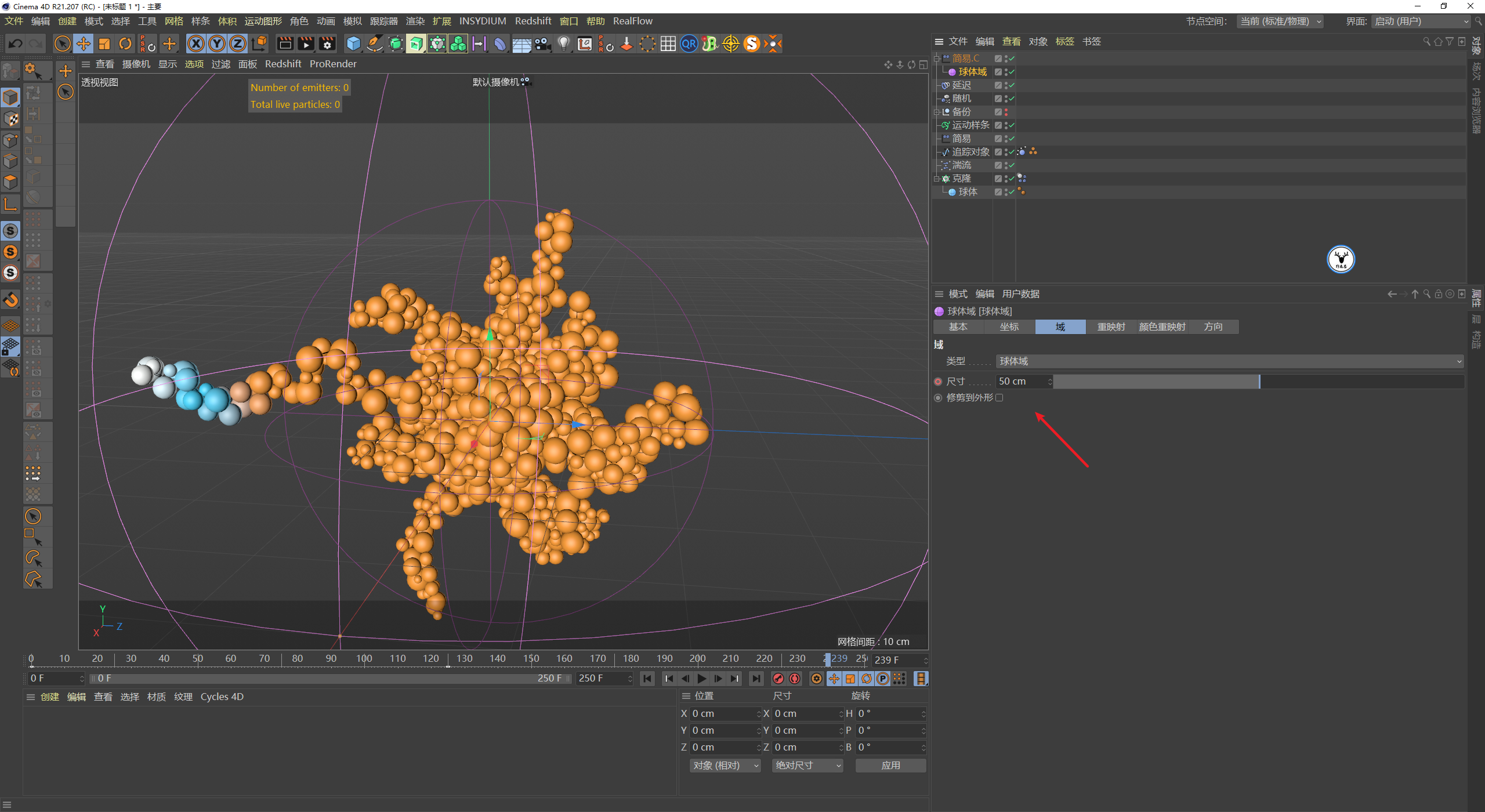Open the Redshift main menu

point(533,21)
